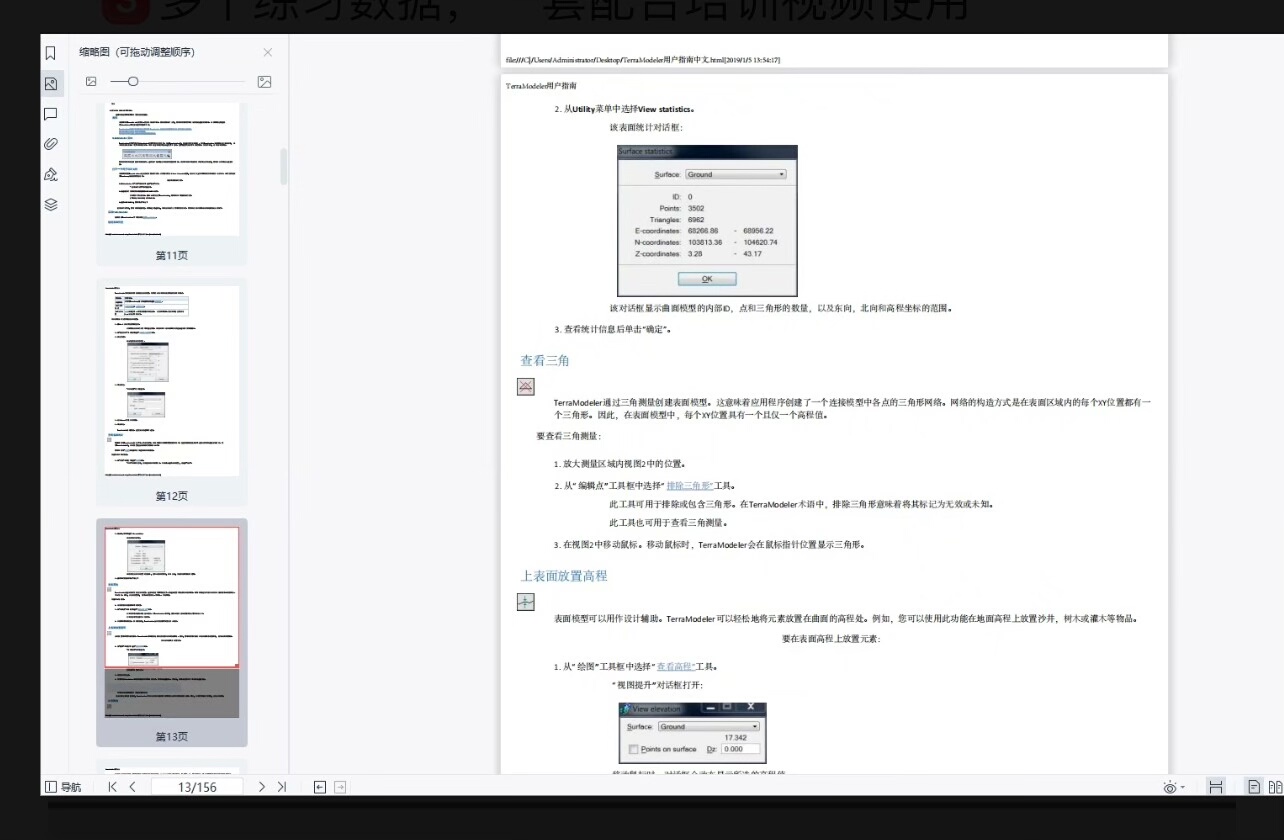
Task: Open the eye-protection mode dropdown
Action: pos(1174,788)
